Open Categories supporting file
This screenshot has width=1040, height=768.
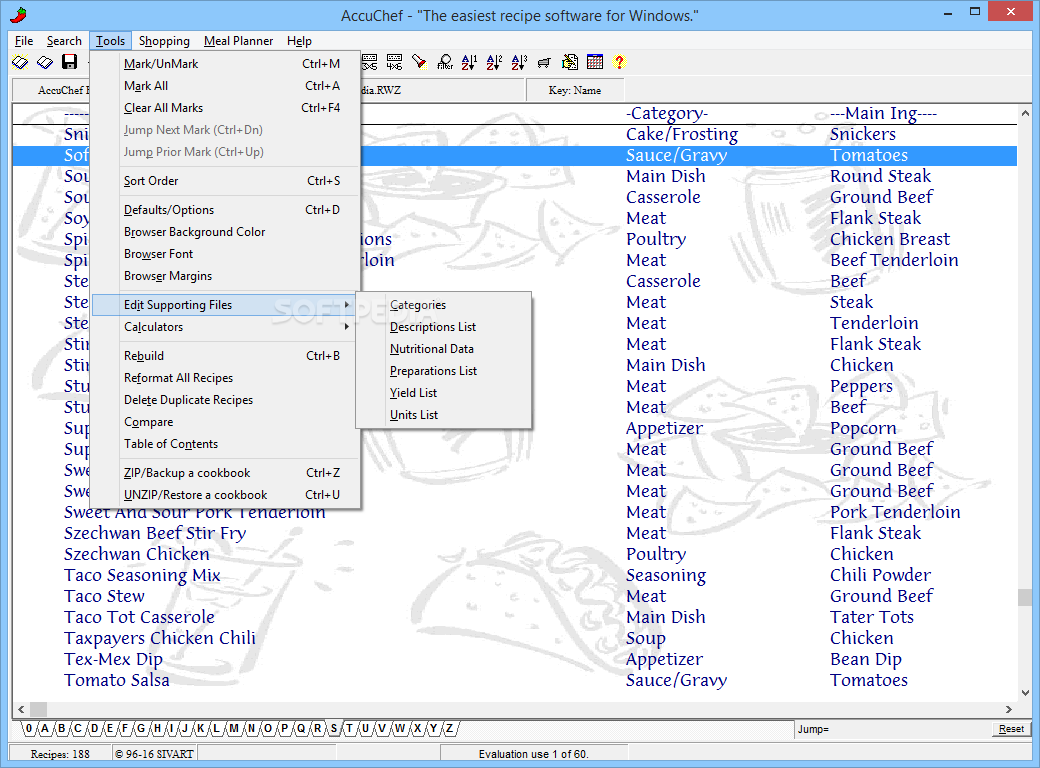click(444, 304)
